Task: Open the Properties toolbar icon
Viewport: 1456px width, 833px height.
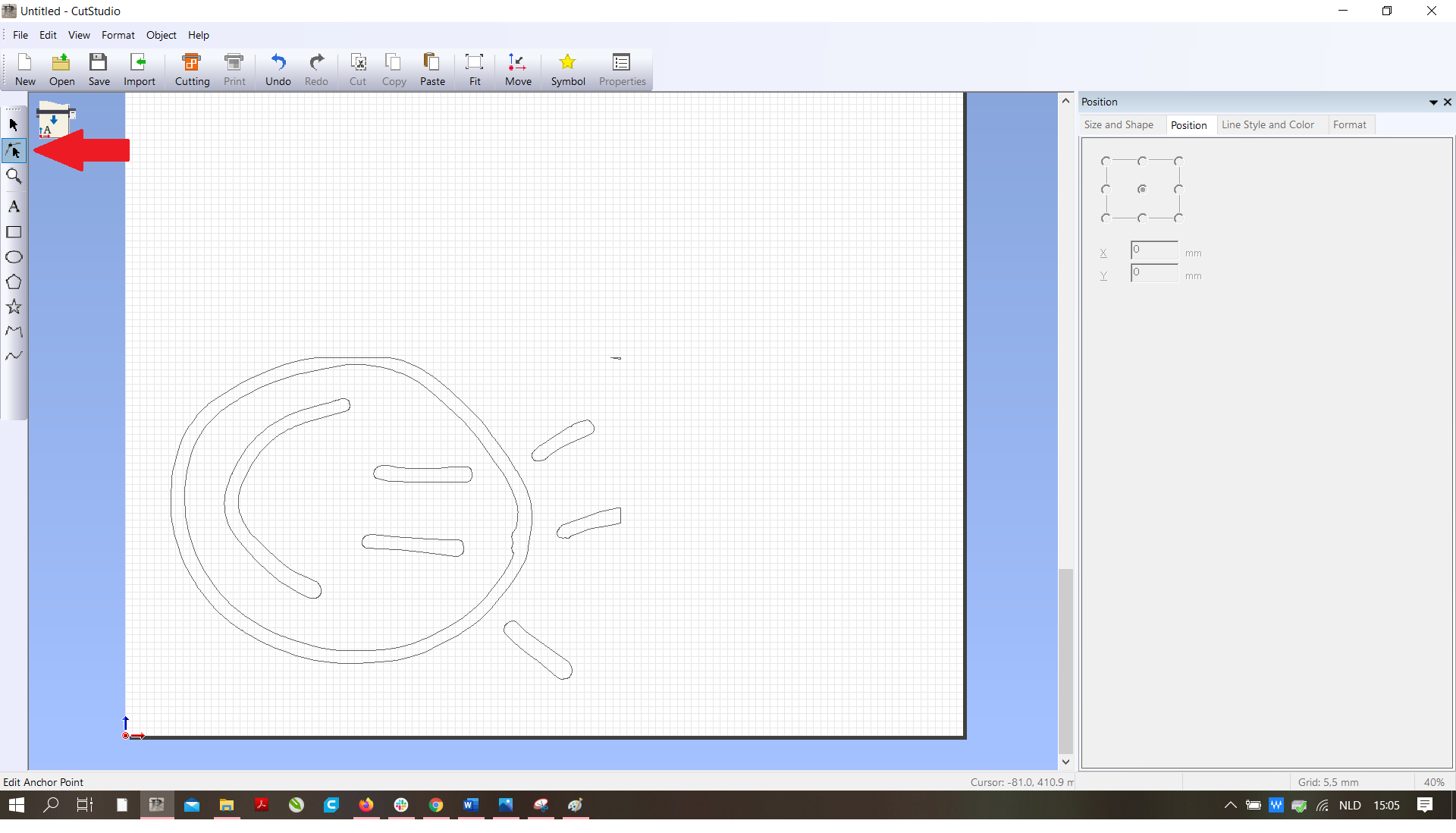Action: tap(622, 70)
